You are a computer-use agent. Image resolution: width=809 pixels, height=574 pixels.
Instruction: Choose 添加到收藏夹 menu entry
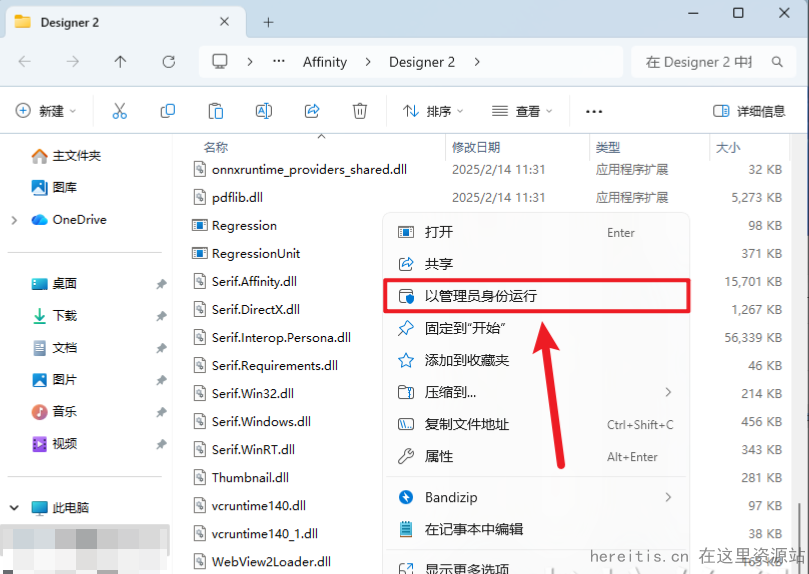(537, 360)
